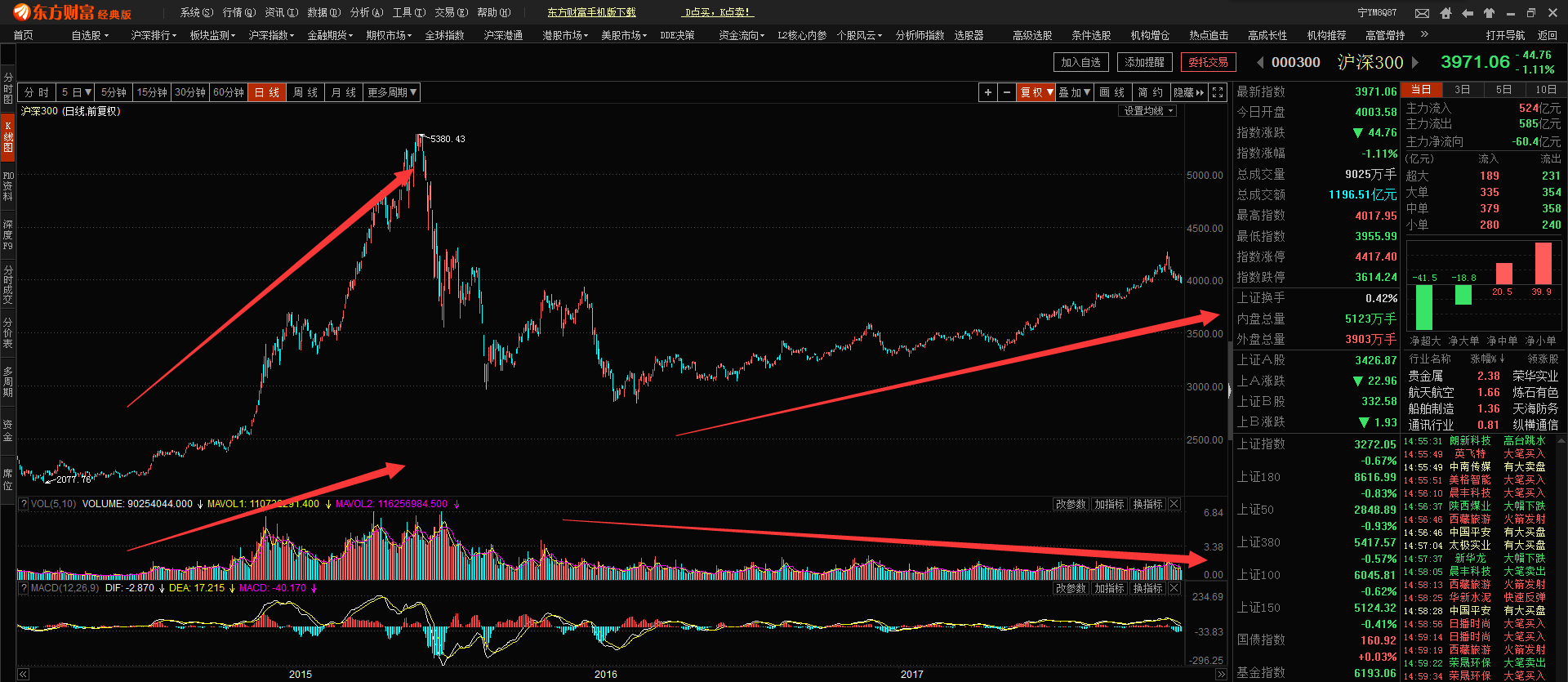Switch chart to 15分钟 period

152,92
